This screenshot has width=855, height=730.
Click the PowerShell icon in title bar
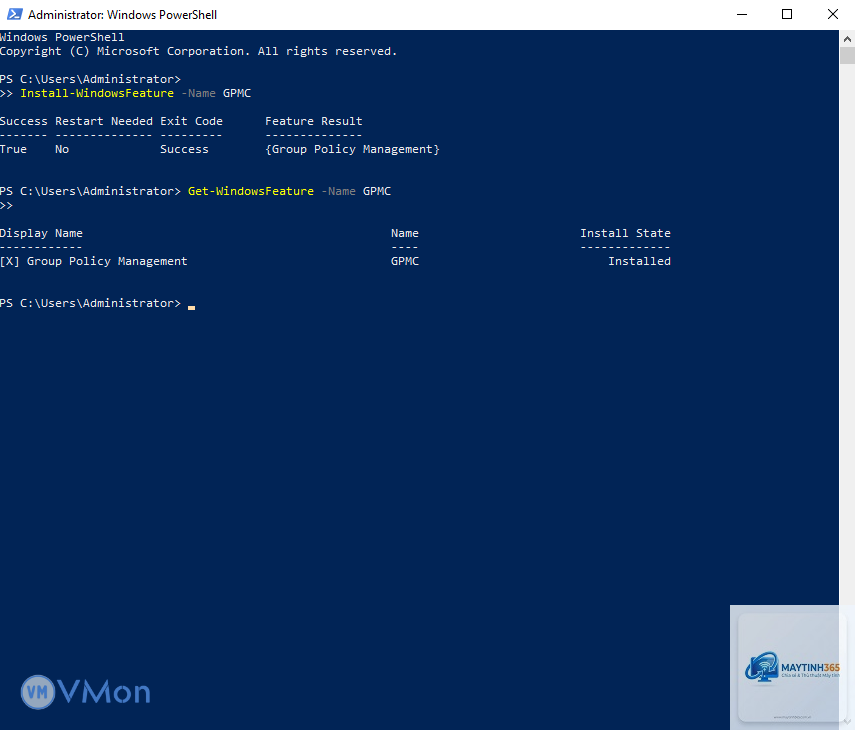(x=14, y=14)
